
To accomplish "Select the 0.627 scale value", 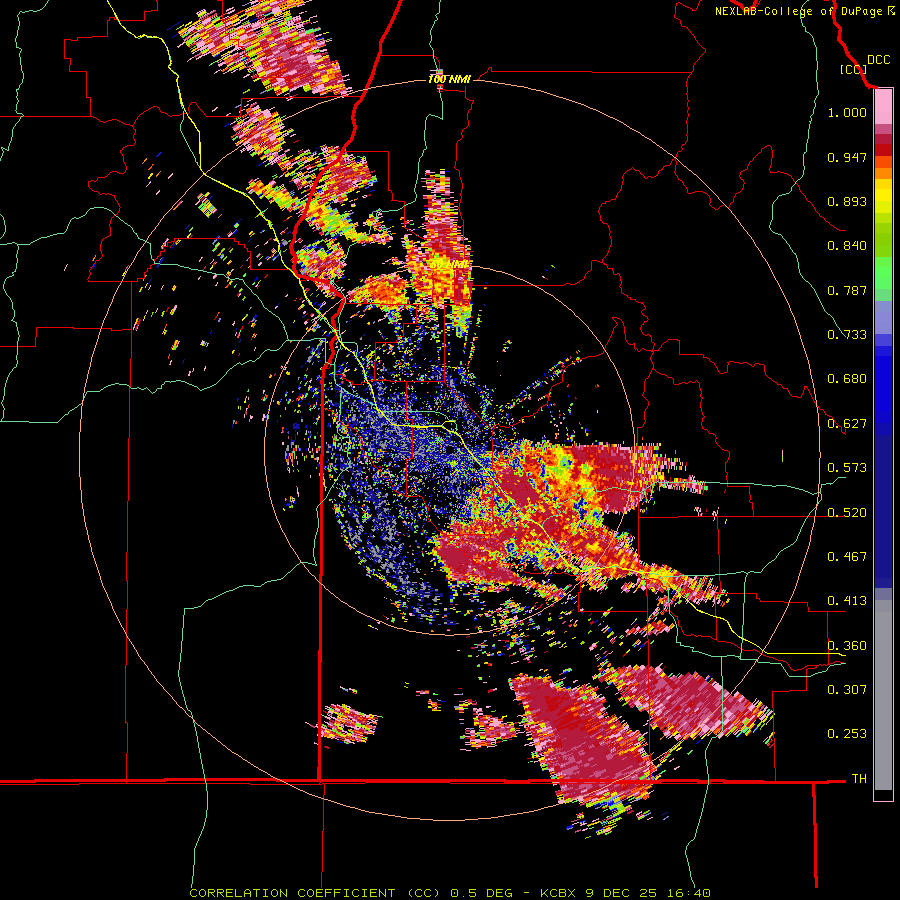I will tap(847, 424).
